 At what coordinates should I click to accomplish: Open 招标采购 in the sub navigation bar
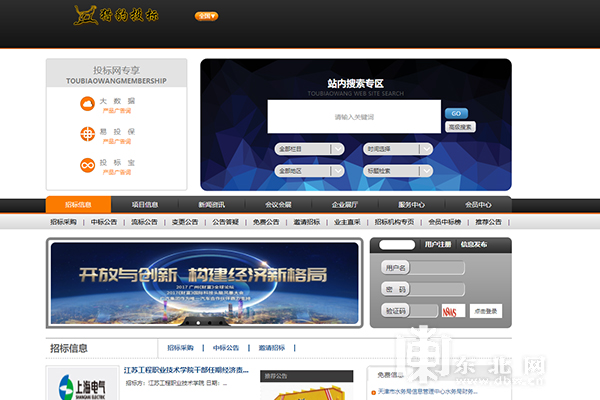63,222
